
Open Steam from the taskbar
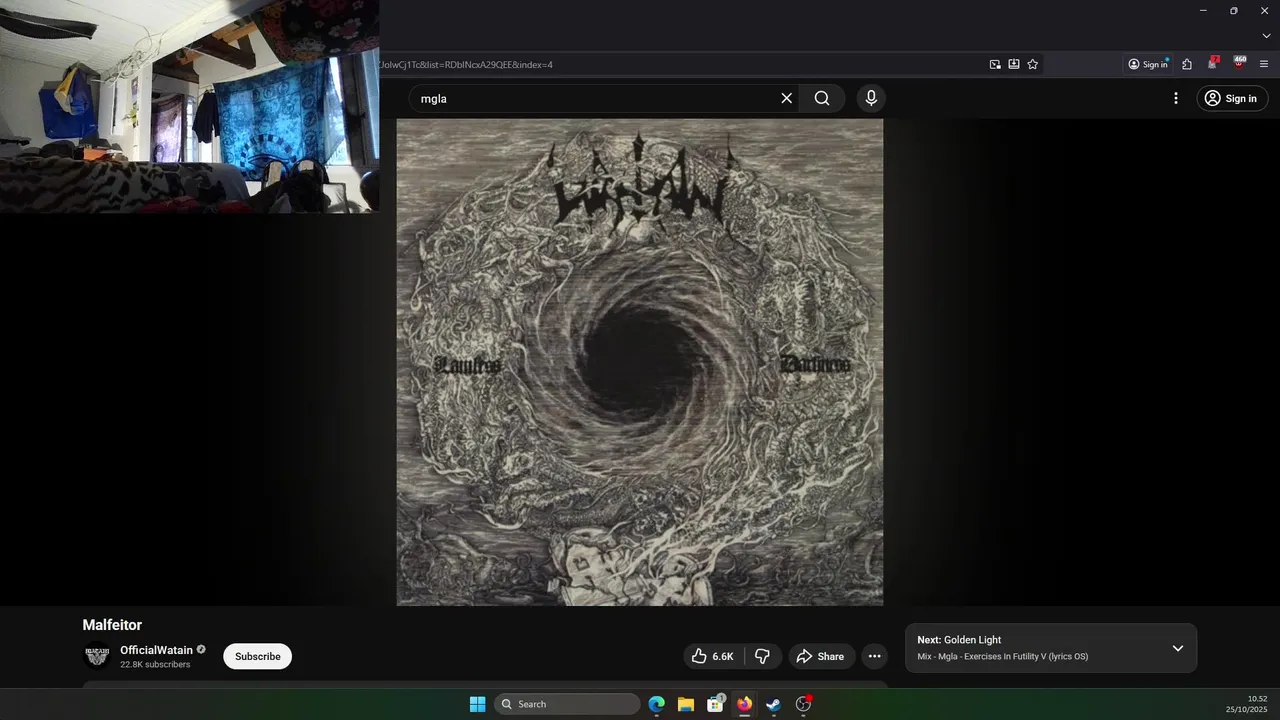773,704
